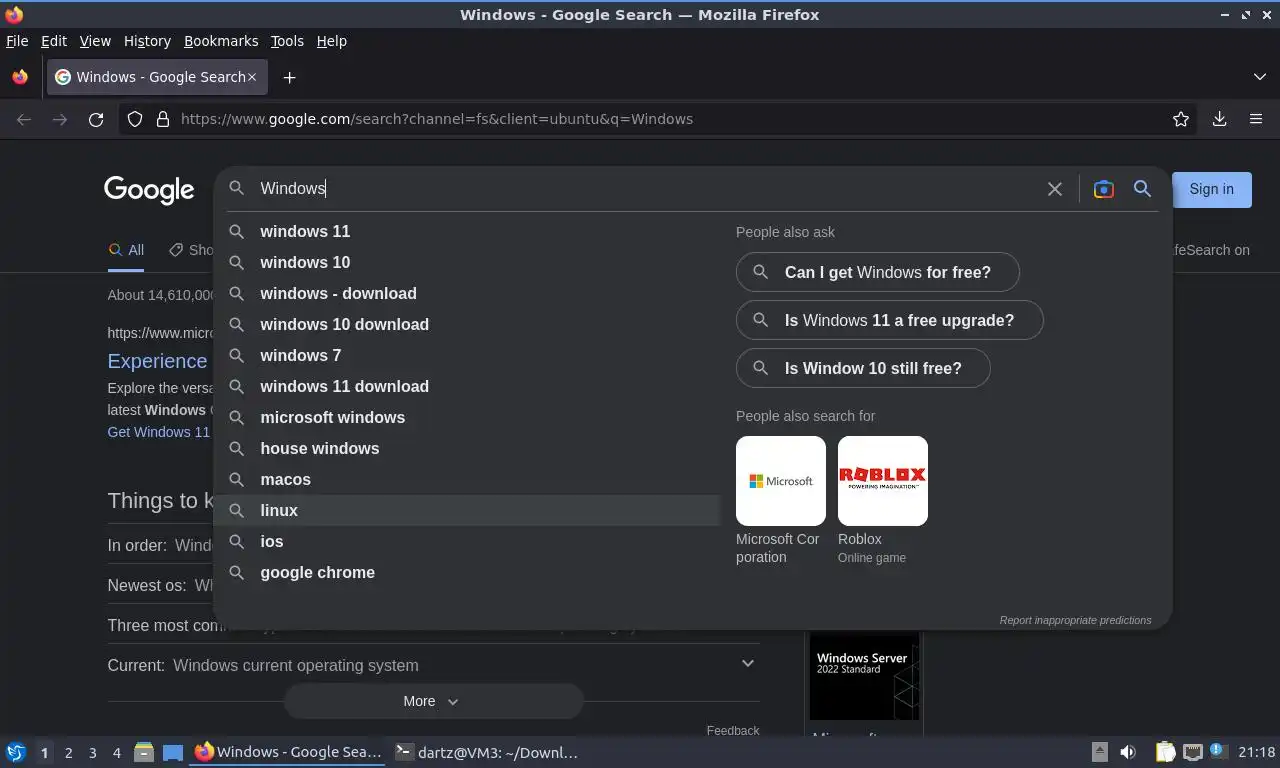Go back to the previous page
Viewport: 1280px width, 768px height.
click(x=24, y=119)
